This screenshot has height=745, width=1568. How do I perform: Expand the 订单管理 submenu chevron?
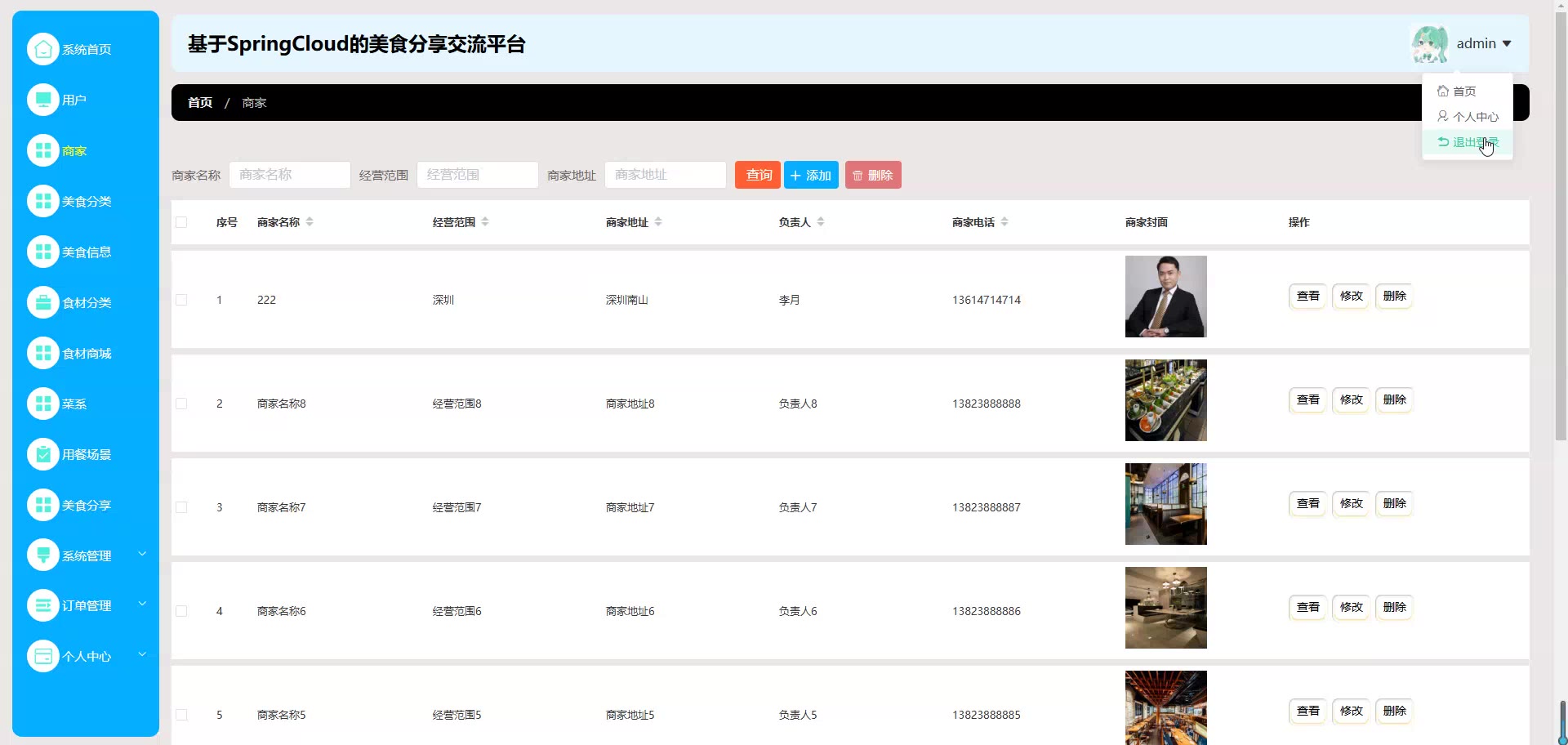(x=142, y=604)
